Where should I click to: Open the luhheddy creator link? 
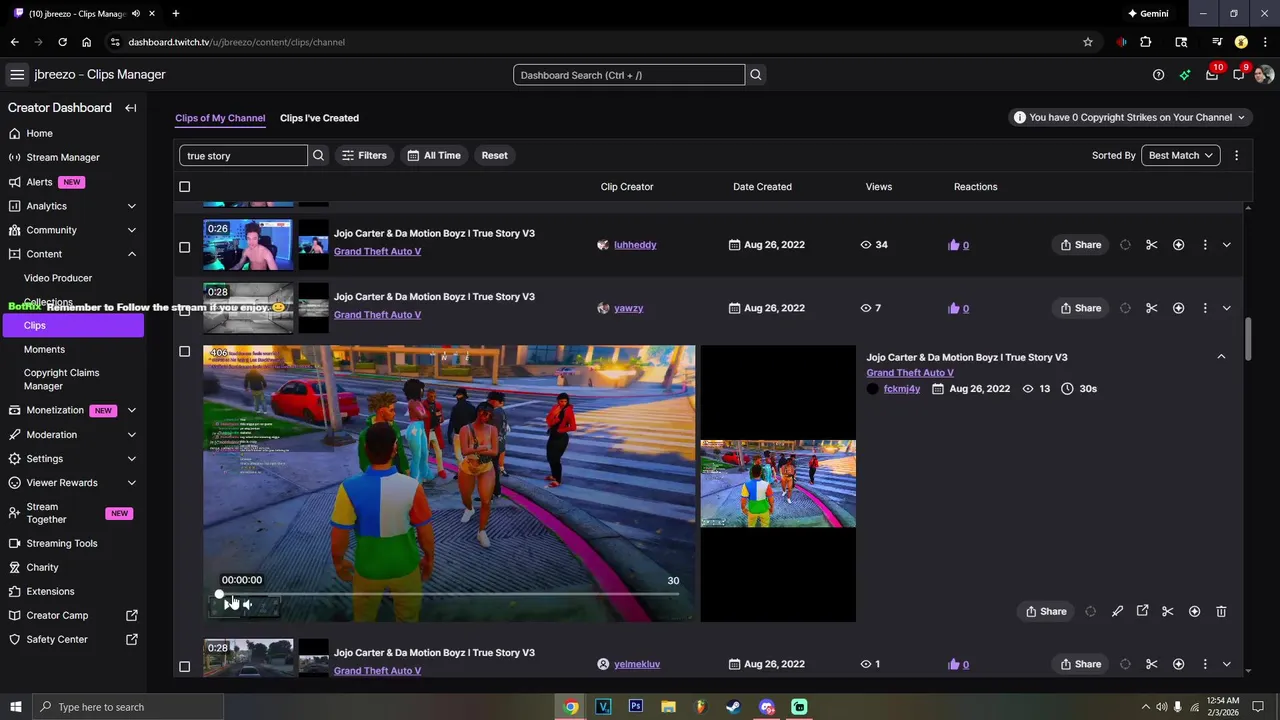coord(635,245)
